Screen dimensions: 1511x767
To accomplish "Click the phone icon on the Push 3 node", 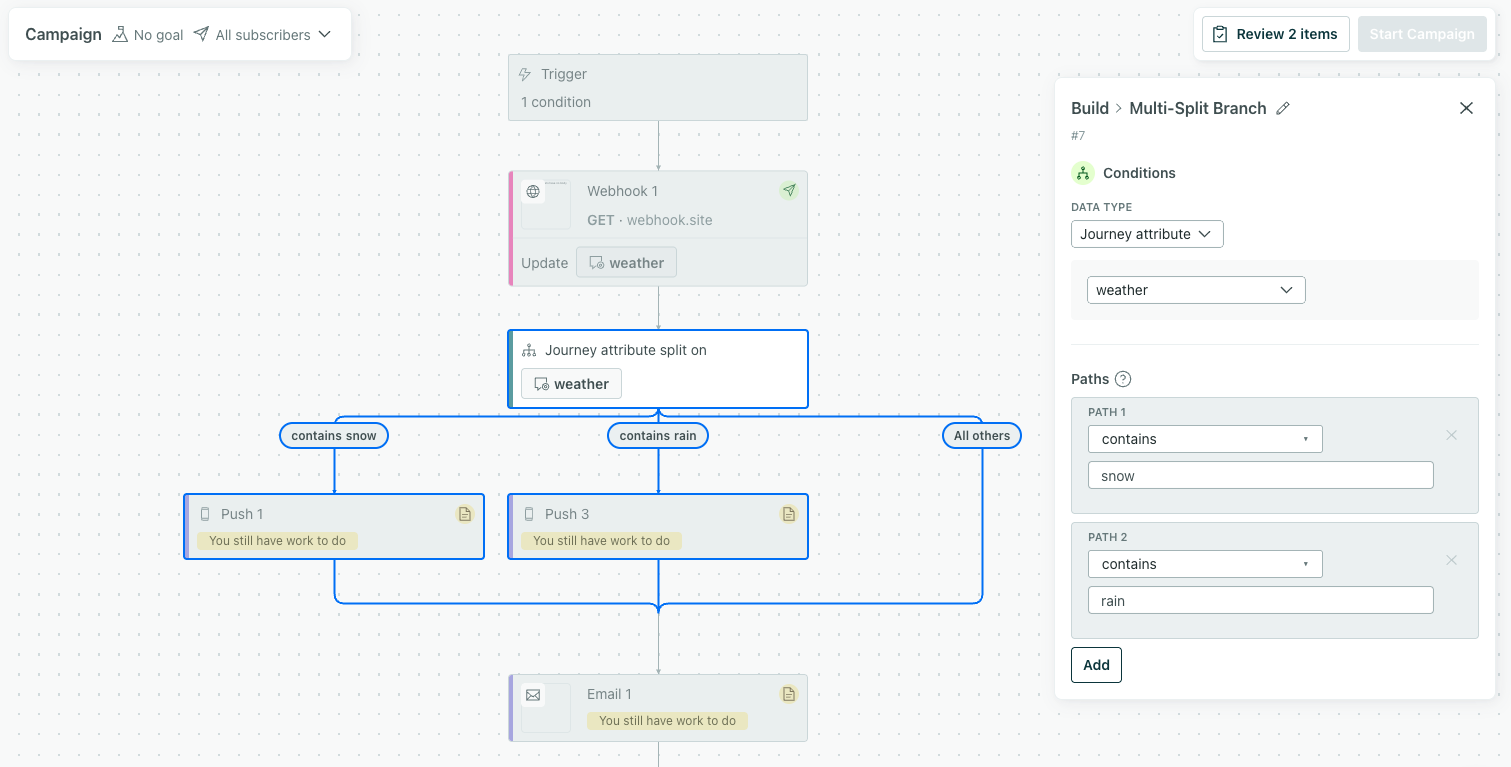I will pos(527,513).
